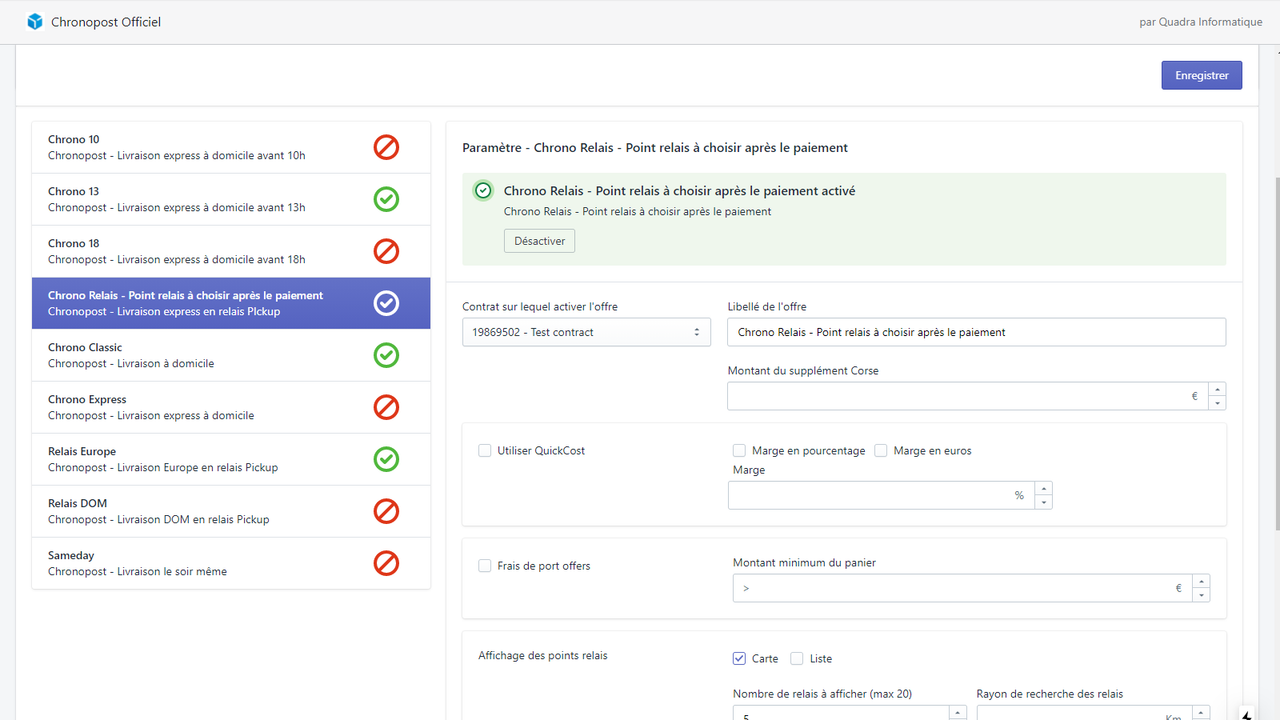
Task: Click the Enregistrer button
Action: 1201,75
